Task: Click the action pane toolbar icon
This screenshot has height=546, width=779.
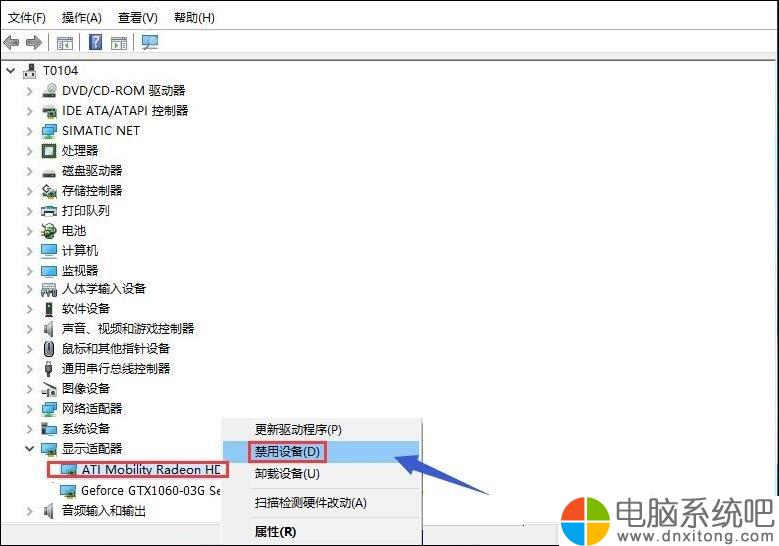Action: click(119, 43)
